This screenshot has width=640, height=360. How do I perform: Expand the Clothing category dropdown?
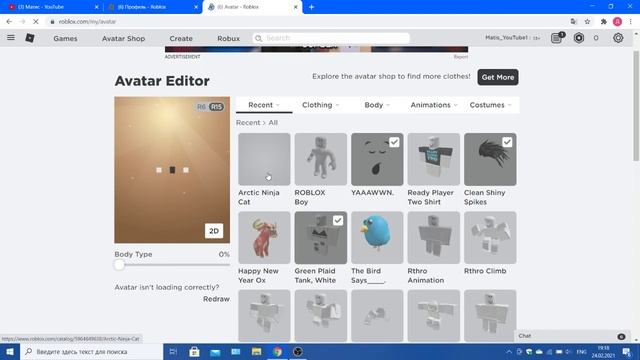[x=320, y=105]
